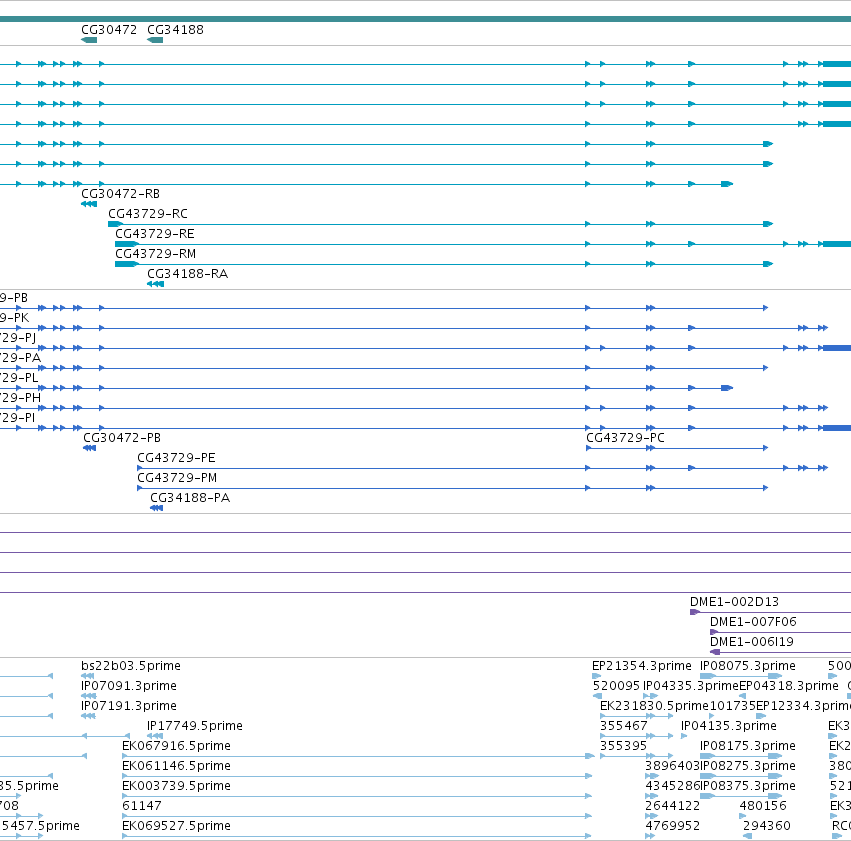
Task: Select the feature labeled 101735
Action: pyautogui.click(x=732, y=706)
